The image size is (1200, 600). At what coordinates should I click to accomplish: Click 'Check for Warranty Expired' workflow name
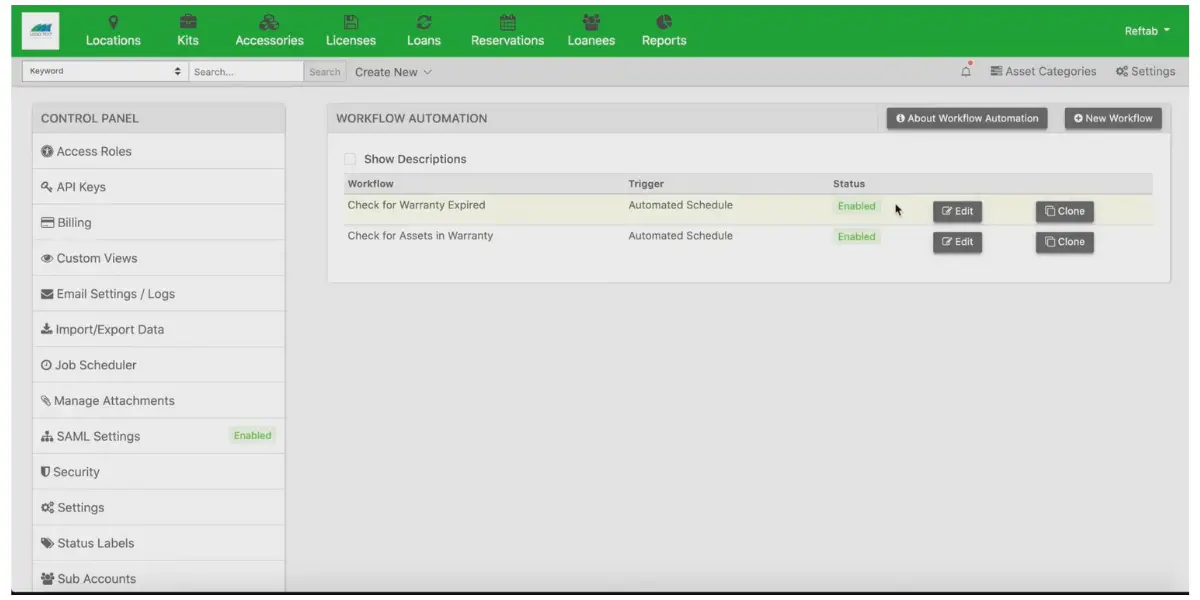coord(416,205)
